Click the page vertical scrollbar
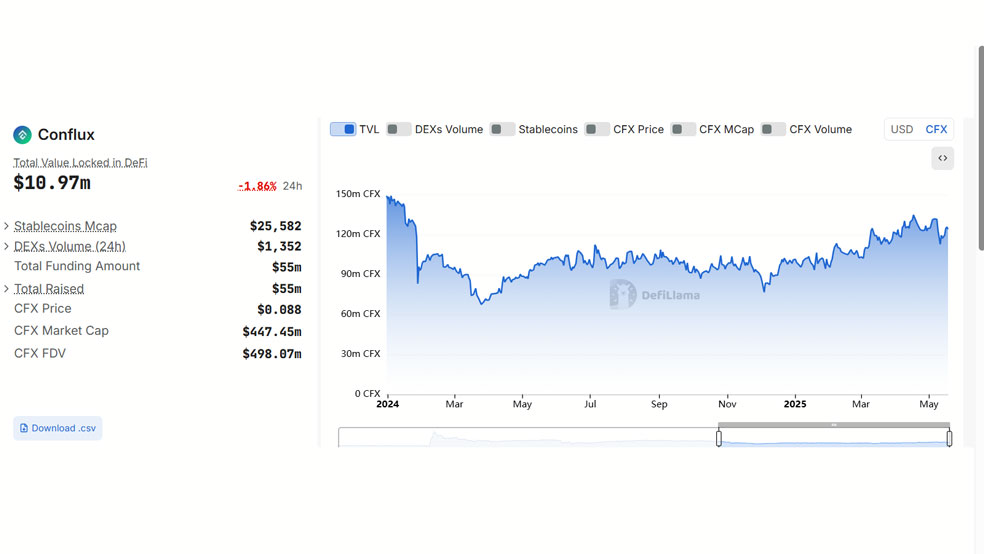Viewport: 984px width, 554px height. (x=981, y=148)
